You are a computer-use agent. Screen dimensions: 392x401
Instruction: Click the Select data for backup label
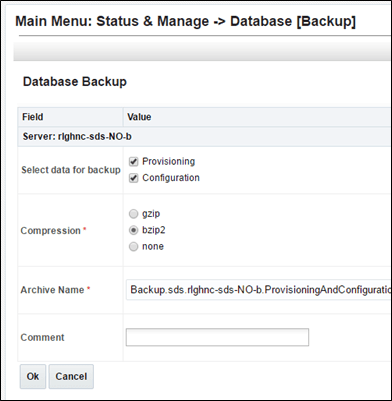coord(71,170)
